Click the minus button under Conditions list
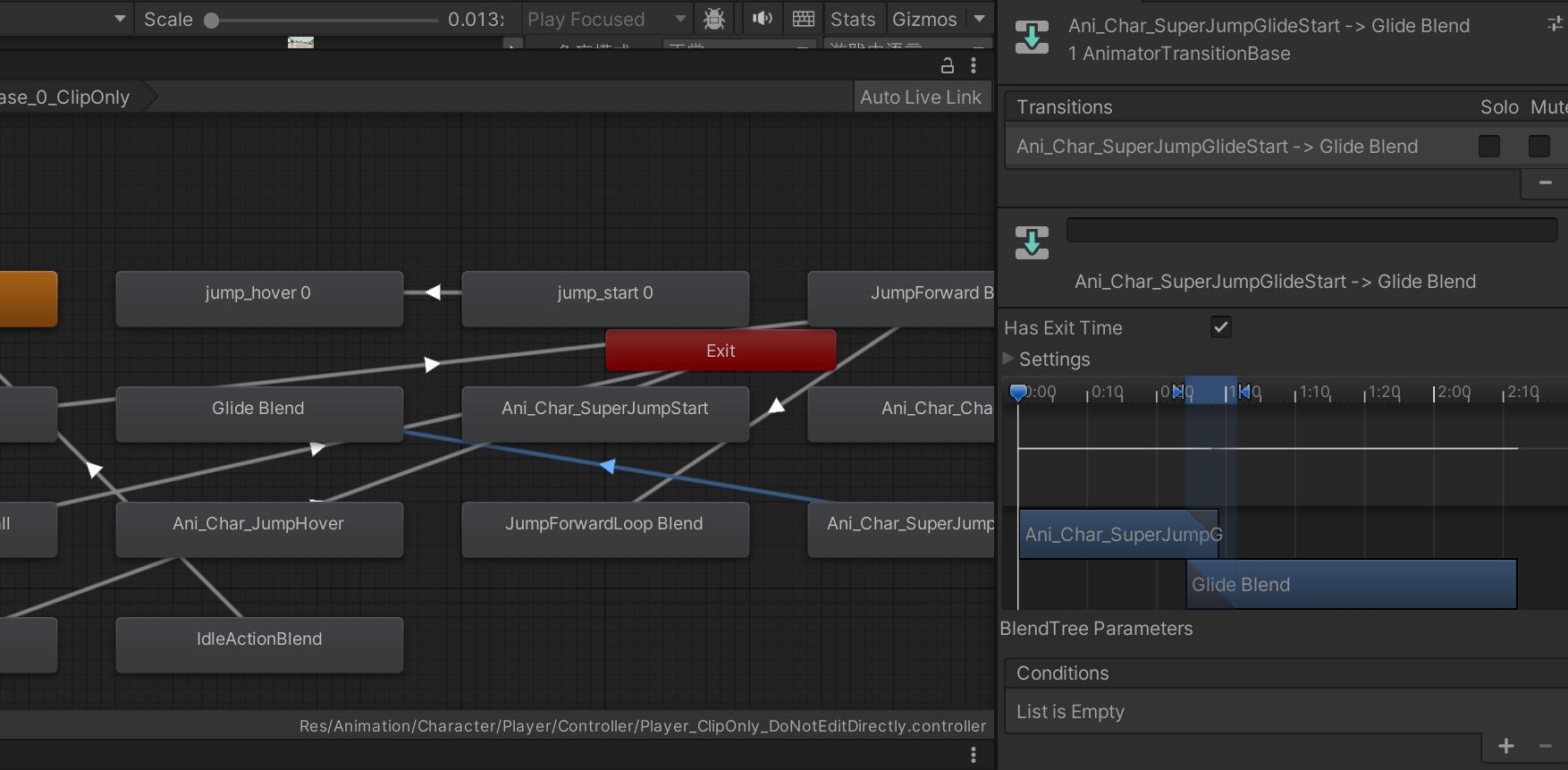The image size is (1568, 770). (x=1546, y=746)
